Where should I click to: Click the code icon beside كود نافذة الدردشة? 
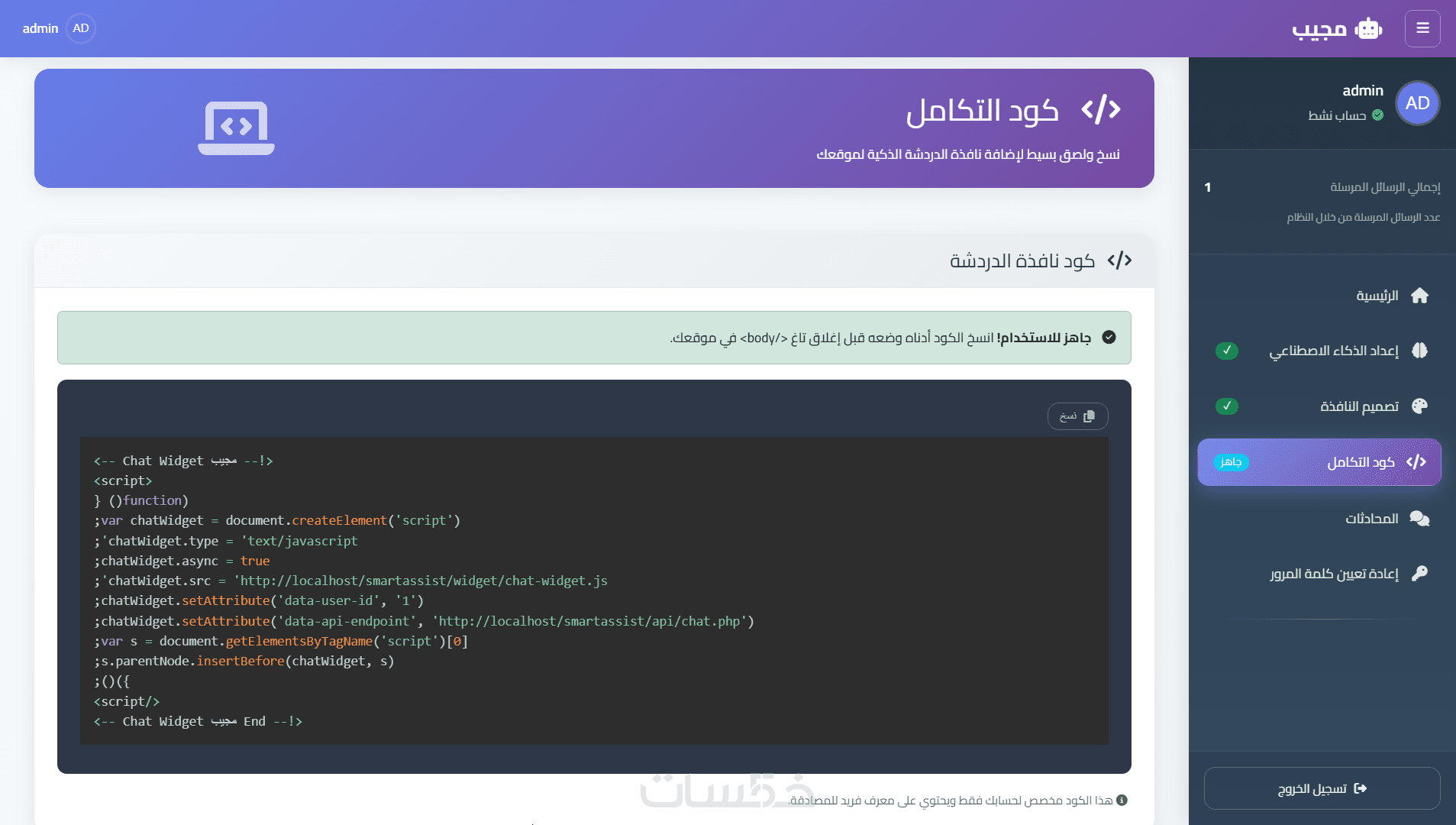tap(1119, 260)
